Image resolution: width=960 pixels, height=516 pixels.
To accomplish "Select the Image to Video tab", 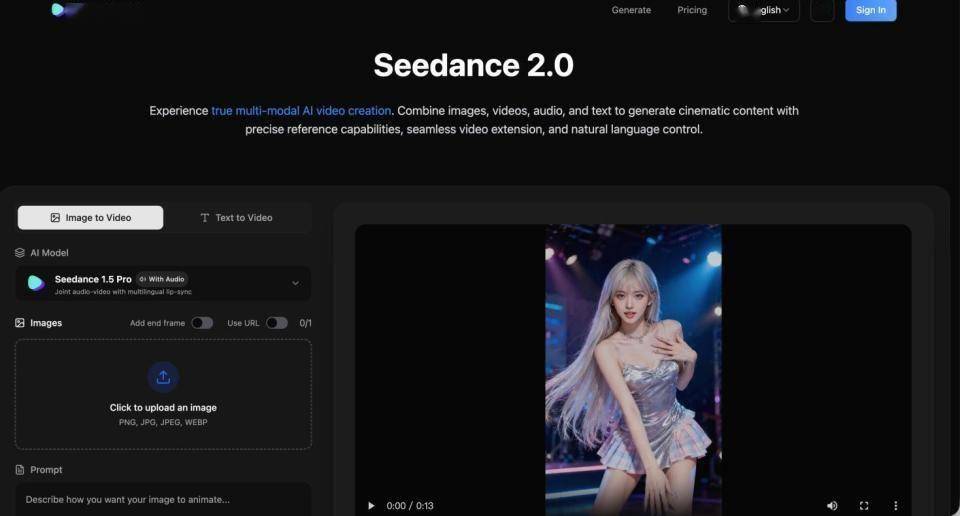I will coord(90,218).
